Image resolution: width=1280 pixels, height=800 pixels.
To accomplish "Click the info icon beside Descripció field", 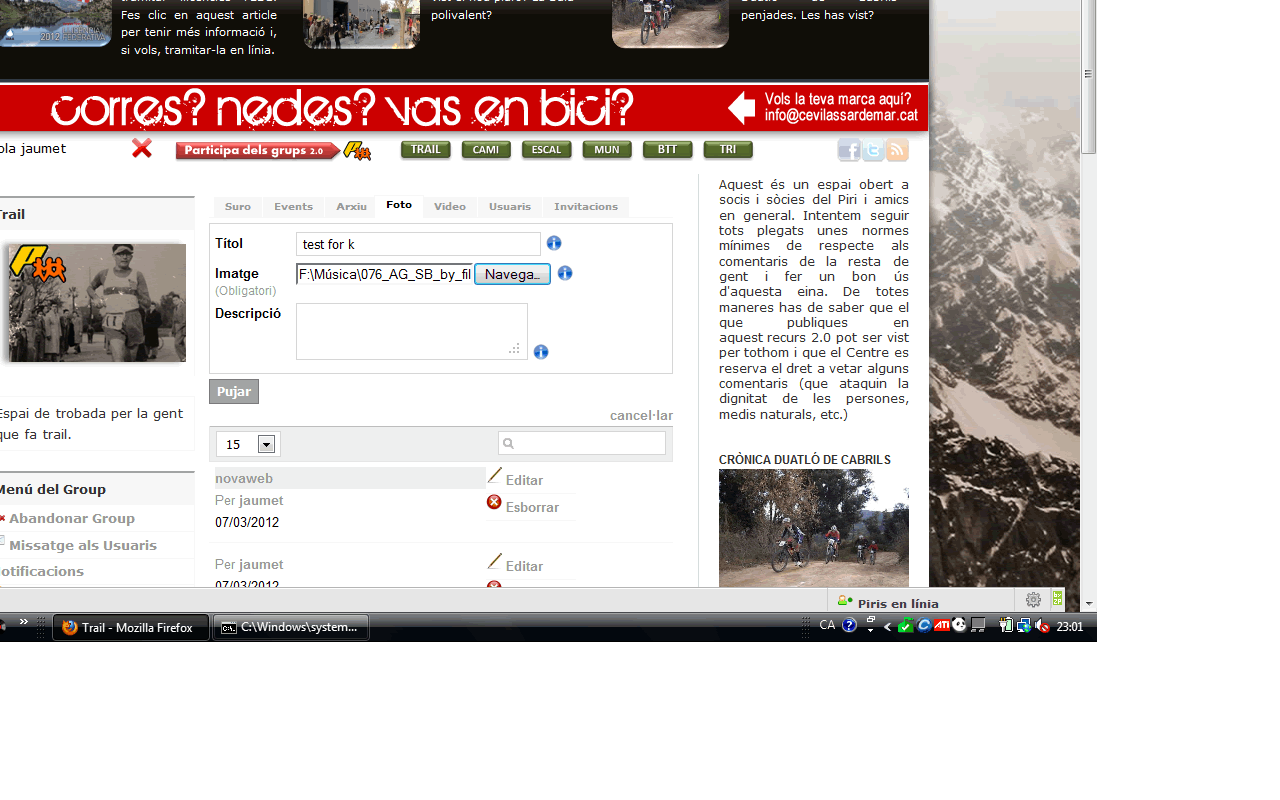I will [x=541, y=352].
